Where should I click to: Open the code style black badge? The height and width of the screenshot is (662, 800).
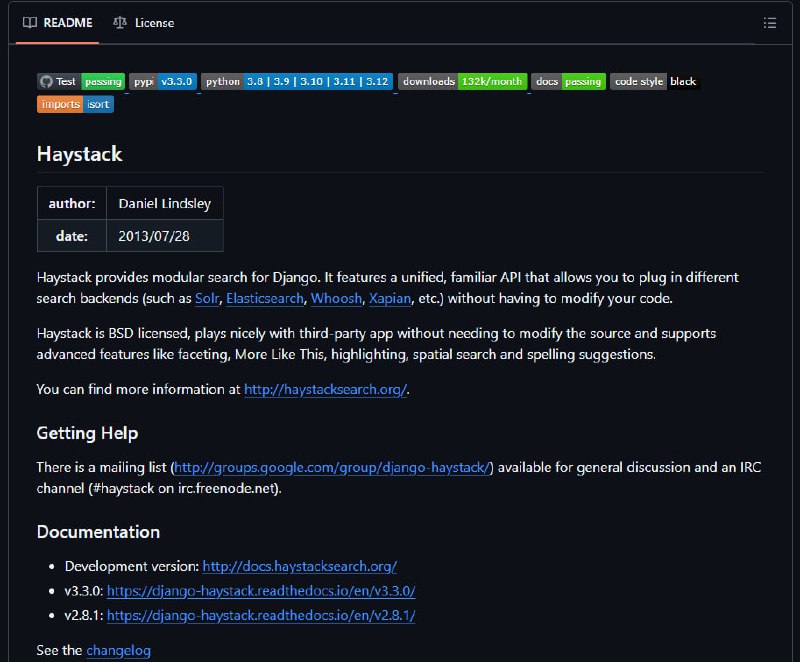click(655, 82)
